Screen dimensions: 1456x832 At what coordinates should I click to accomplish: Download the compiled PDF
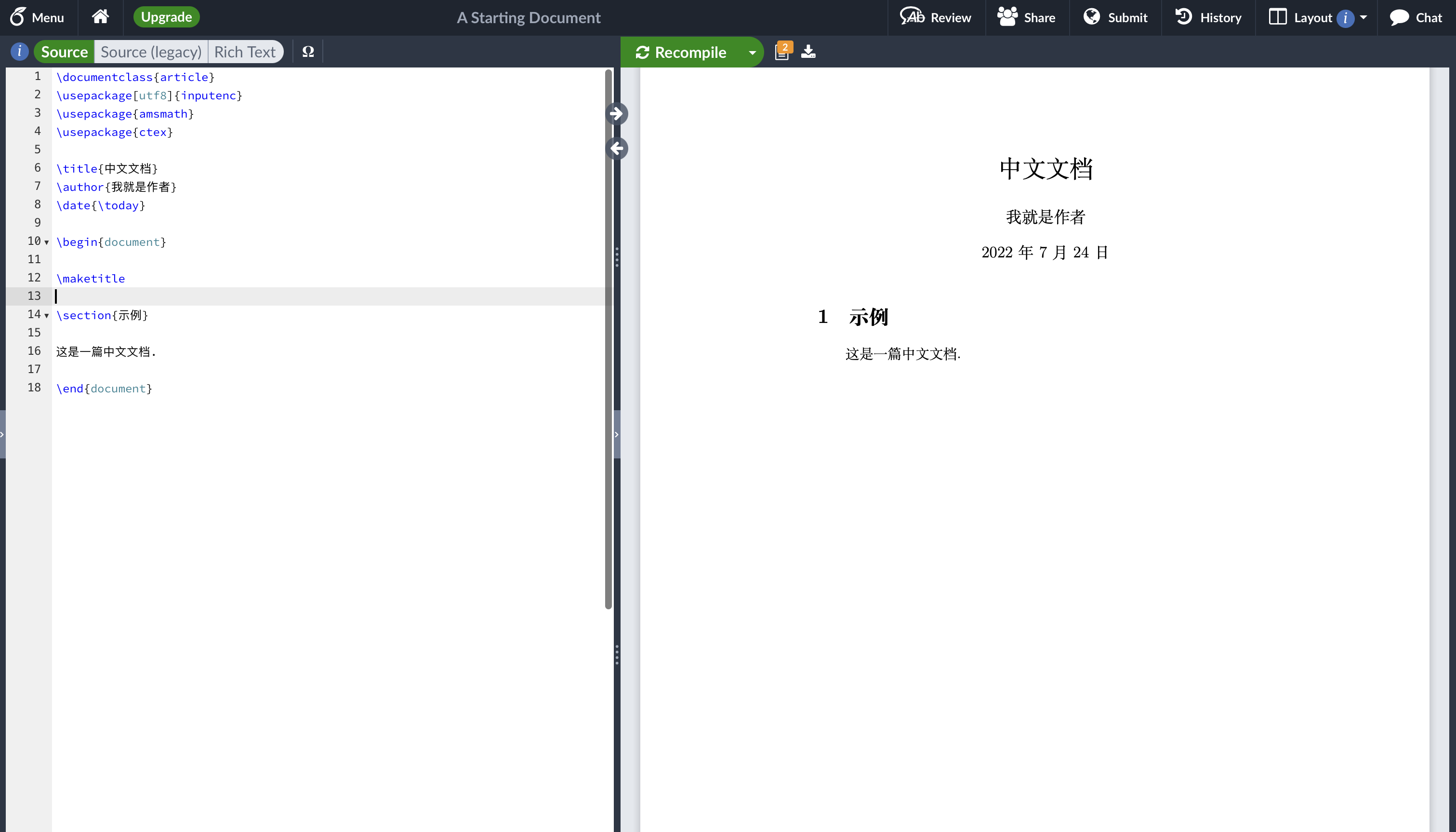coord(808,52)
